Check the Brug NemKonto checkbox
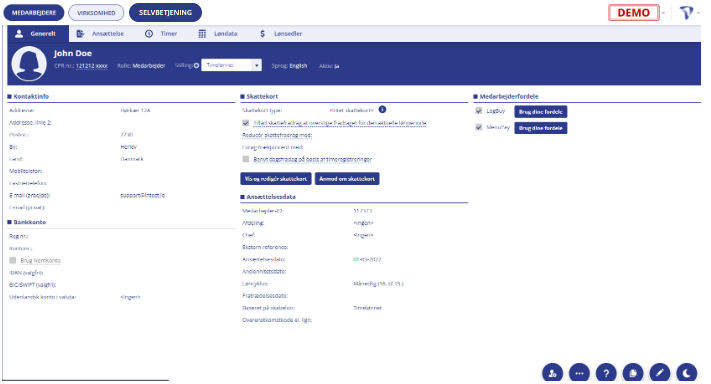Viewport: 711px width, 384px height. (13, 260)
